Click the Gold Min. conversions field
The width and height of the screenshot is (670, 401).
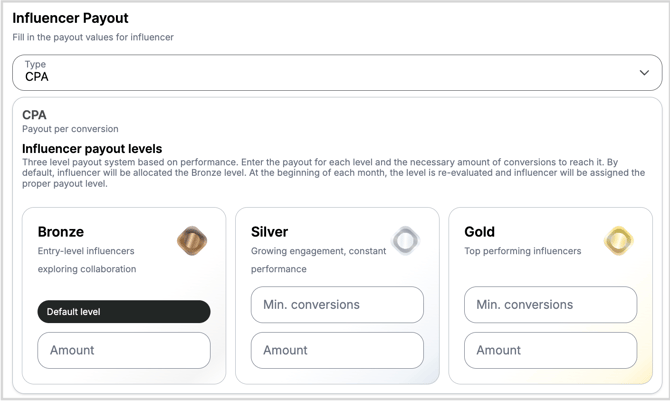550,305
